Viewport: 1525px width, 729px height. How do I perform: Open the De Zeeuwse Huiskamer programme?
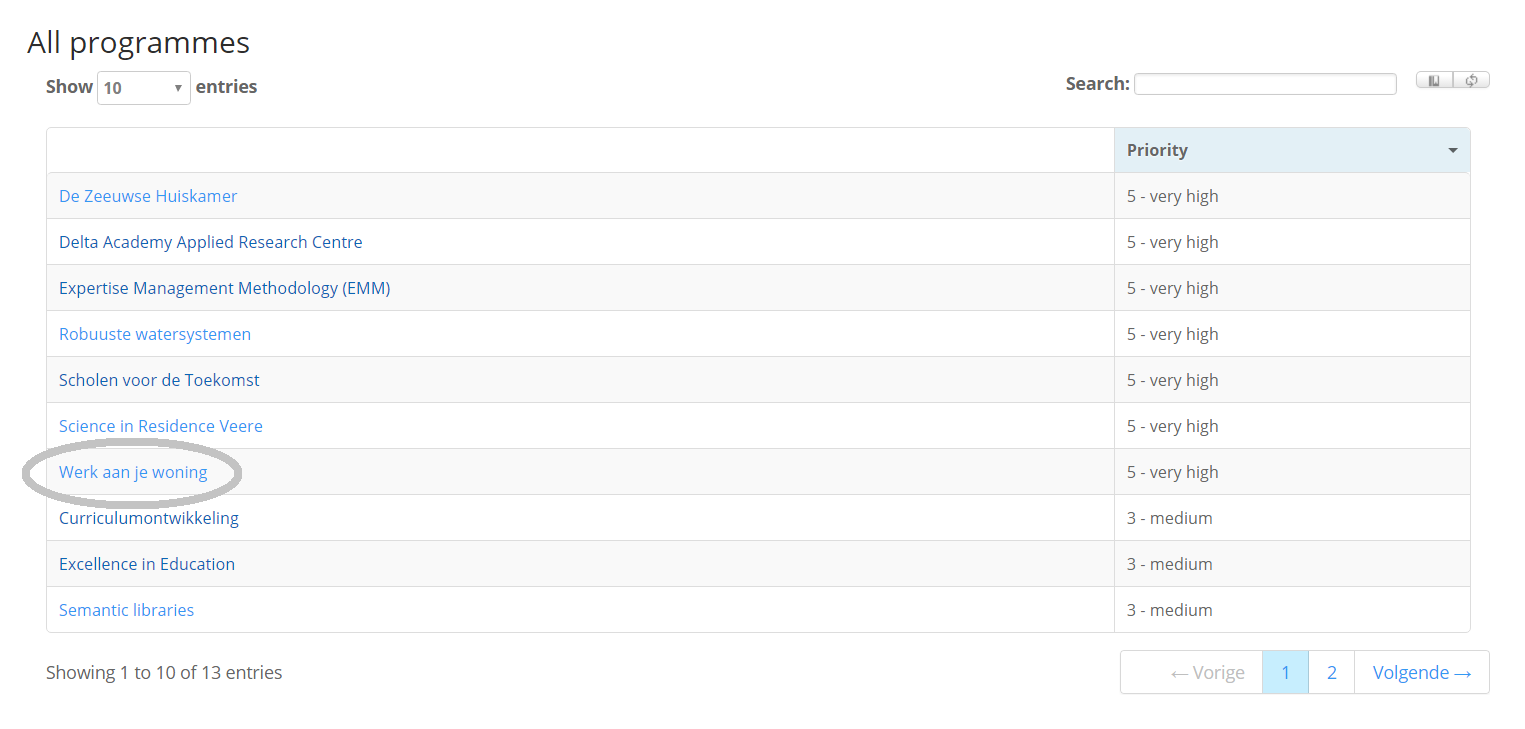tap(148, 196)
